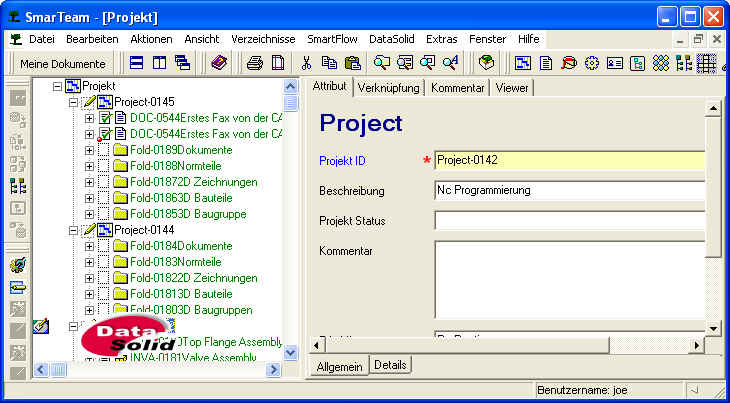Switch to the Details tab
Image resolution: width=730 pixels, height=403 pixels.
390,365
